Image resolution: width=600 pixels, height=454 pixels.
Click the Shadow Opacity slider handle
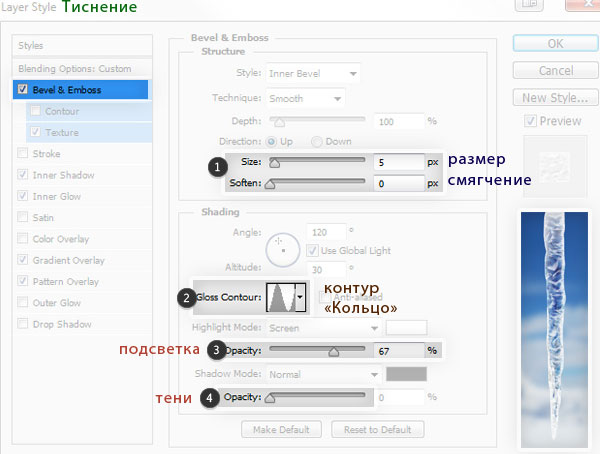click(x=270, y=398)
